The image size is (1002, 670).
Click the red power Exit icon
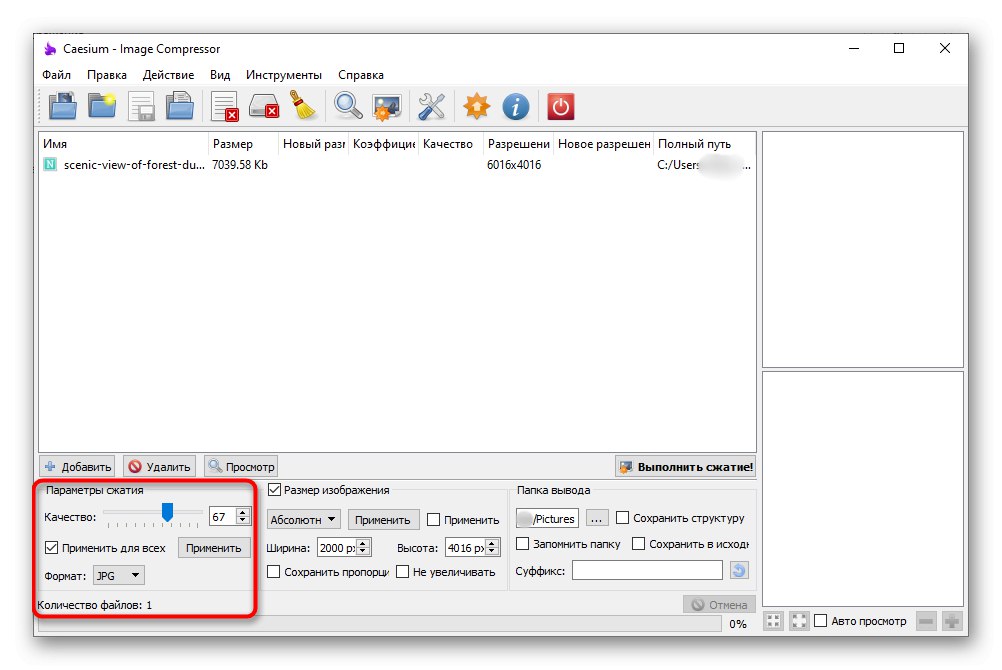pyautogui.click(x=560, y=106)
